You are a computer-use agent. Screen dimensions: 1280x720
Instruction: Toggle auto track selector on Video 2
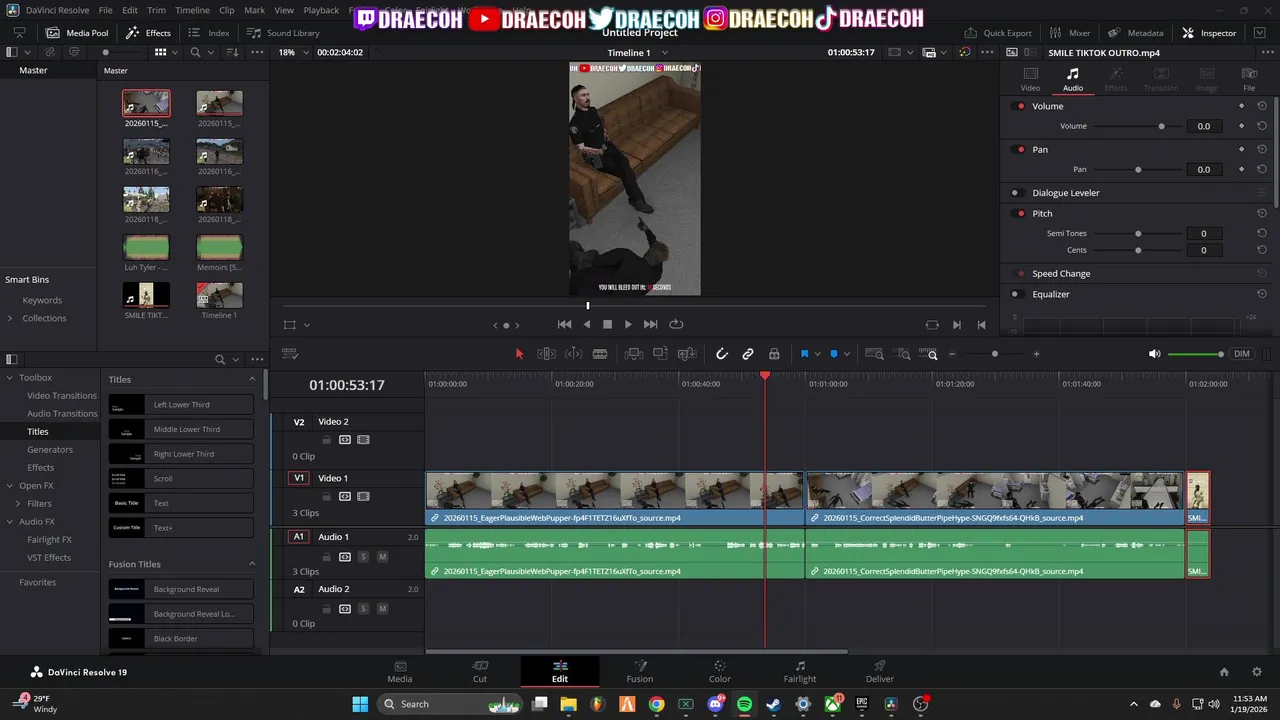pyautogui.click(x=345, y=439)
